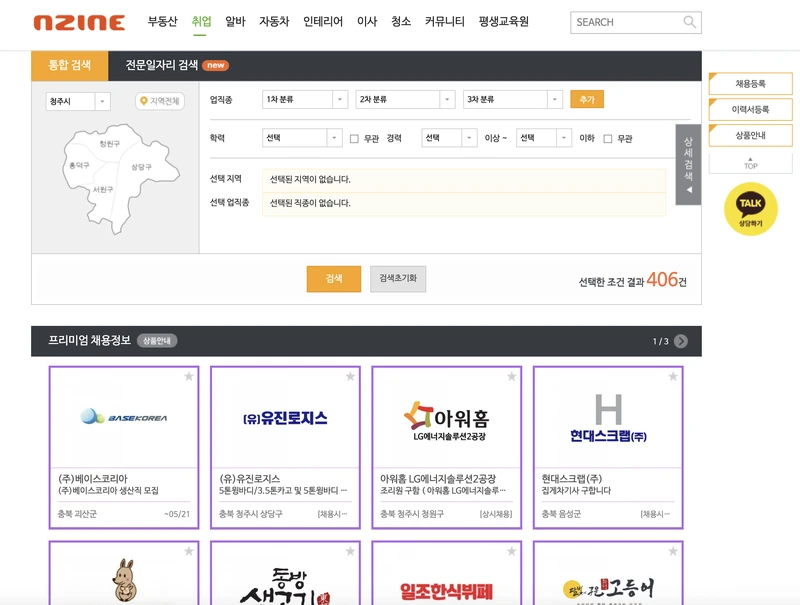Click the 이력서등록 sidebar button
Viewport: 800px width, 605px height.
click(751, 110)
